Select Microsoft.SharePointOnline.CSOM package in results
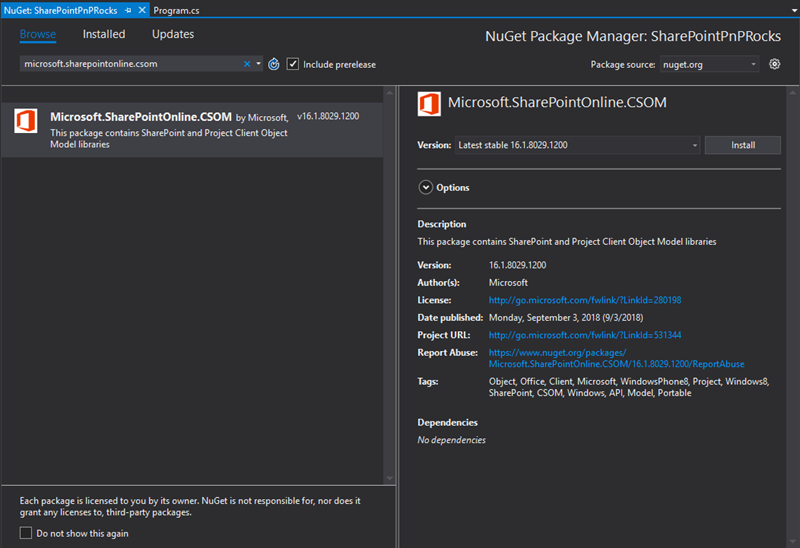This screenshot has height=548, width=800. click(192, 130)
